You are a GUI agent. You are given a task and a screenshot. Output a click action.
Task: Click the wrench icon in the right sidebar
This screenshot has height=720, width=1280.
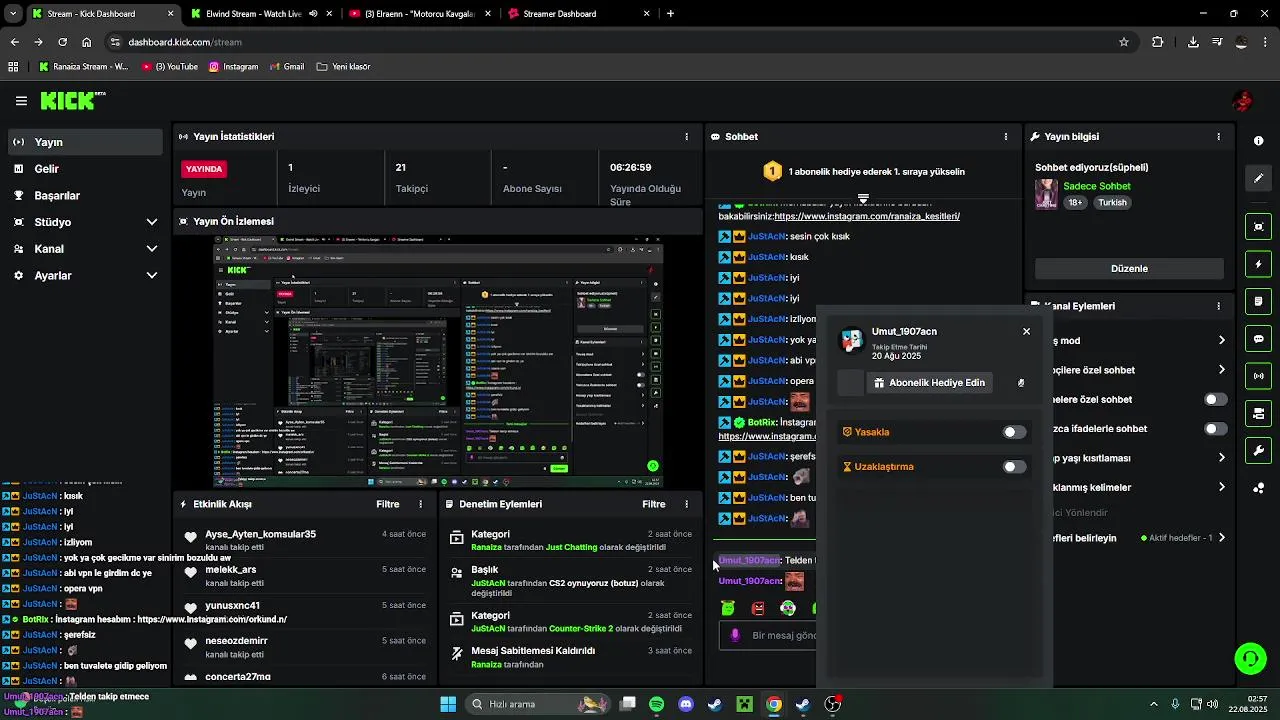pyautogui.click(x=1258, y=451)
